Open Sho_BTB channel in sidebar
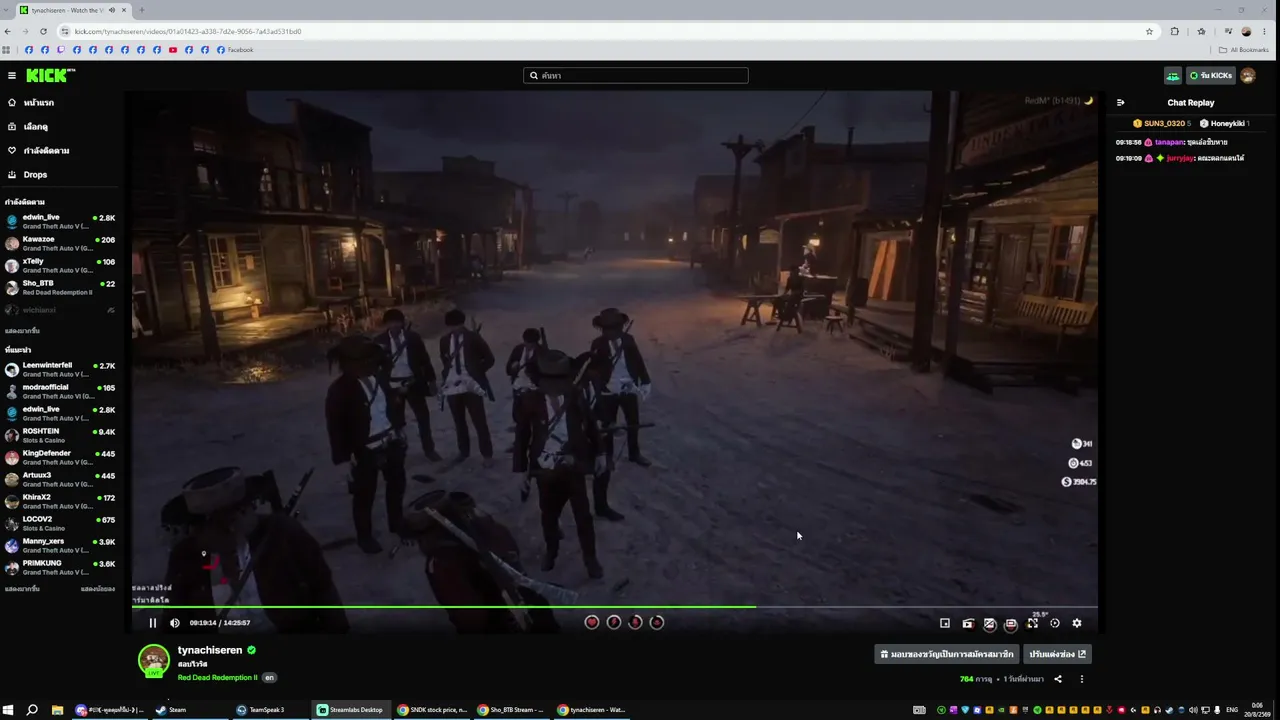This screenshot has width=1280, height=720. (x=60, y=287)
